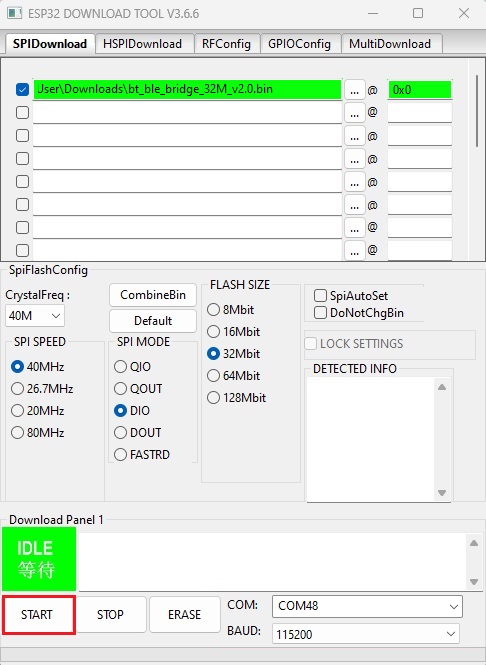Click the DETECTED INFO scroll up arrow
Image resolution: width=486 pixels, height=665 pixels.
pos(442,387)
